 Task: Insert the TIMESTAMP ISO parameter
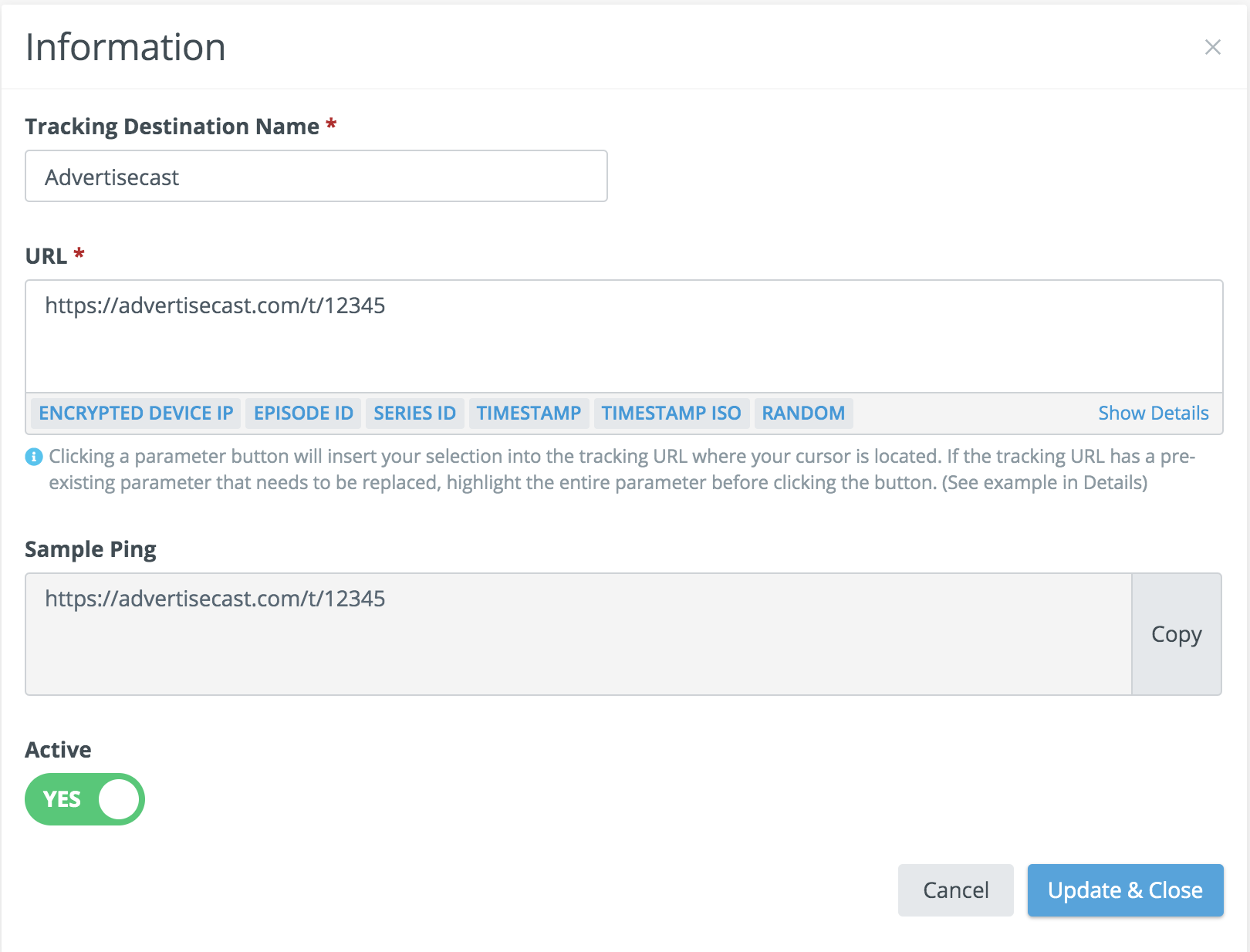coord(671,414)
